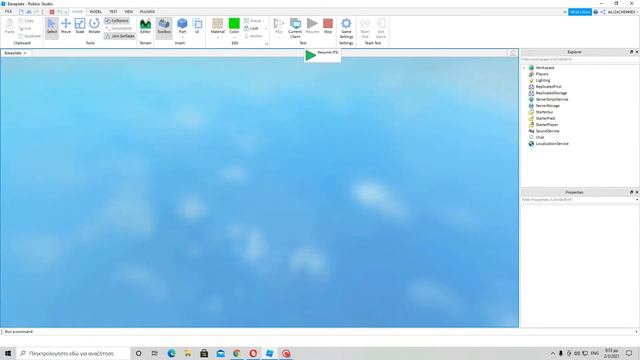
Task: Switch to the PLUGINS ribbon tab
Action: 147,12
